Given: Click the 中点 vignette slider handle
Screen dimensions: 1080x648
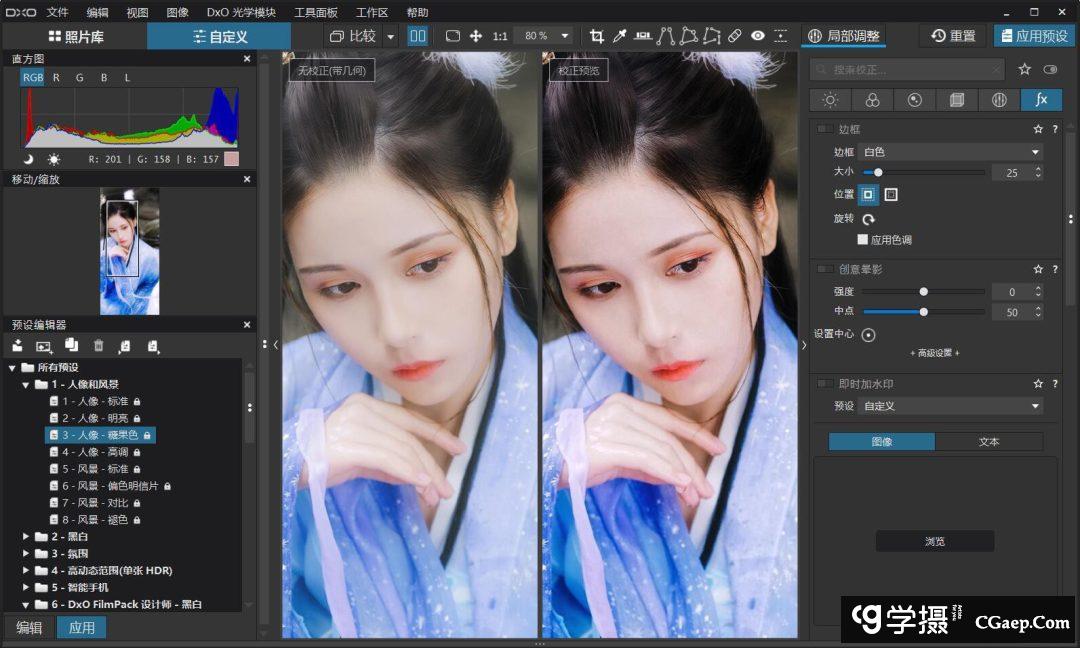Looking at the screenshot, I should tap(923, 312).
